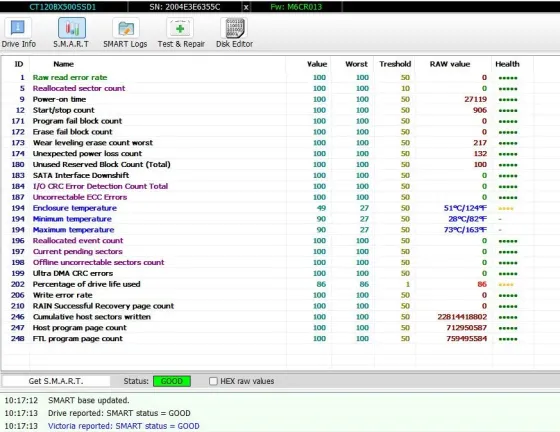560x432 pixels.
Task: Select Unused Reserved Block Count (Total)
Action: 268,165
